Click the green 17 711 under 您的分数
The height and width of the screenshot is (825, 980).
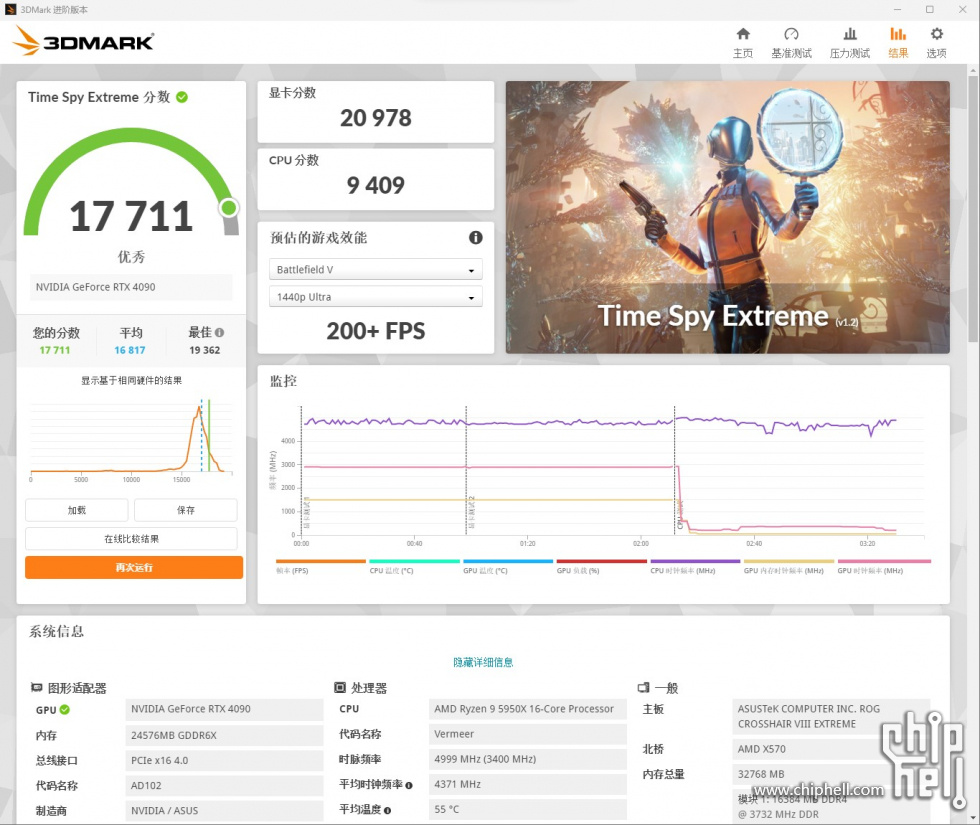(x=55, y=350)
